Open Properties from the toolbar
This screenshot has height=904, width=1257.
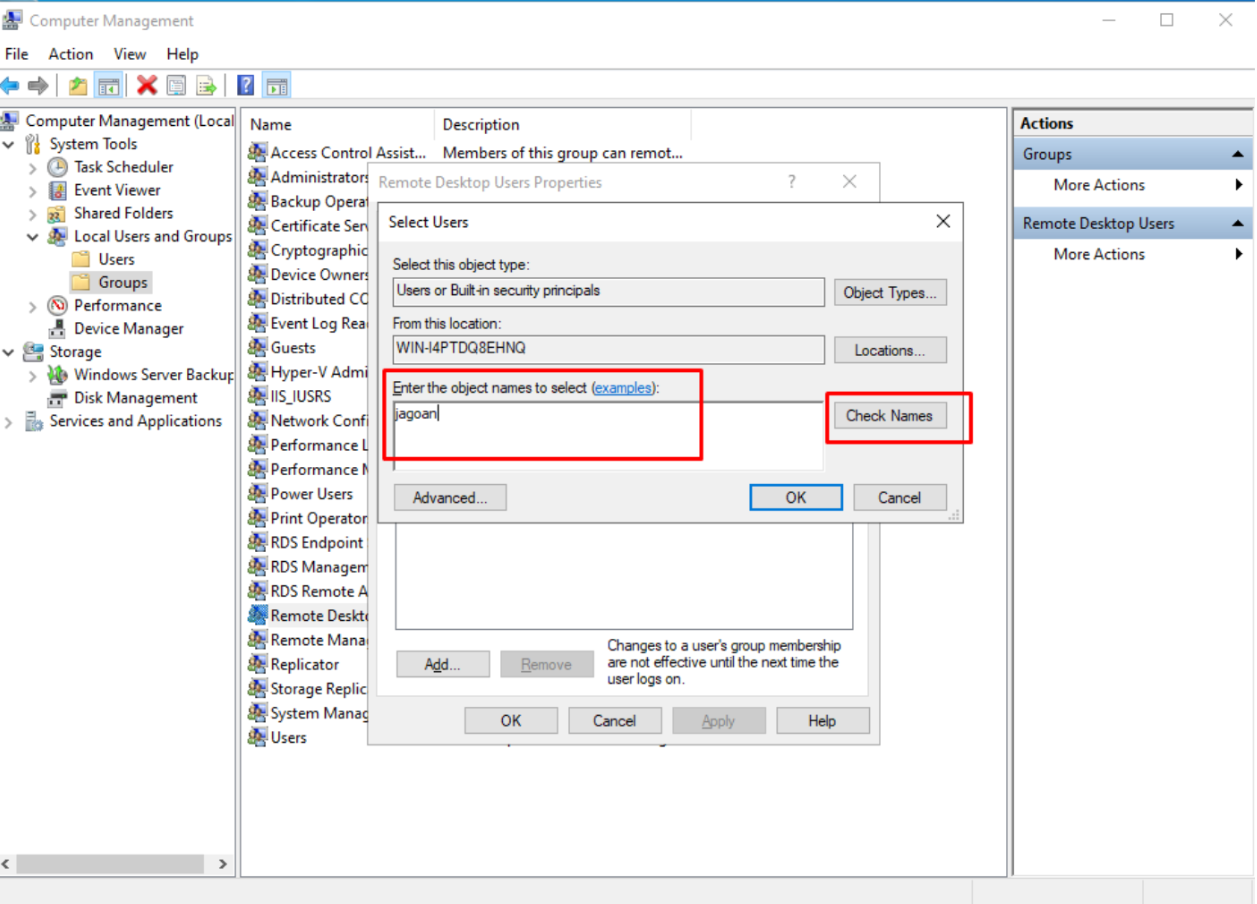click(x=176, y=85)
